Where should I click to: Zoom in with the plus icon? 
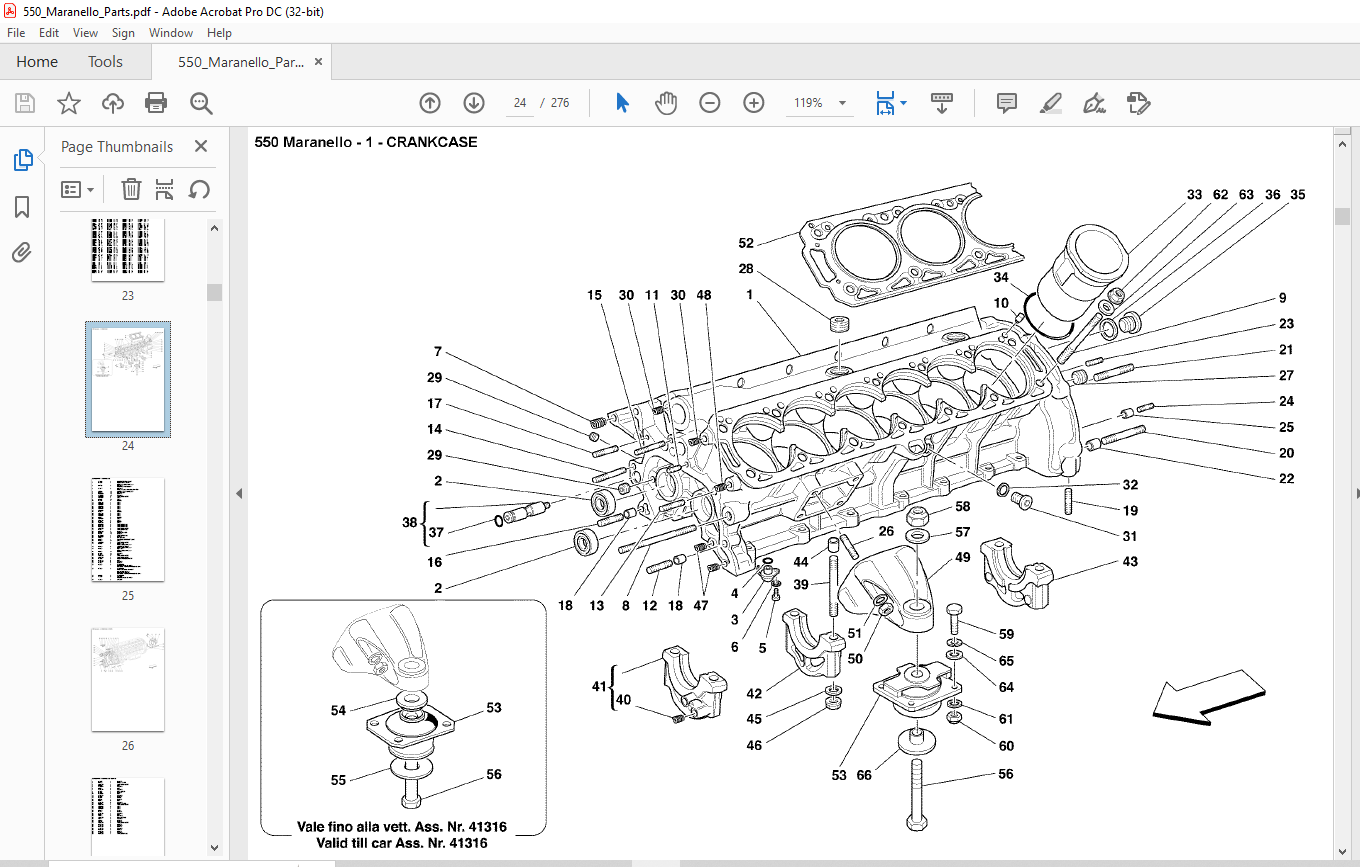[754, 103]
